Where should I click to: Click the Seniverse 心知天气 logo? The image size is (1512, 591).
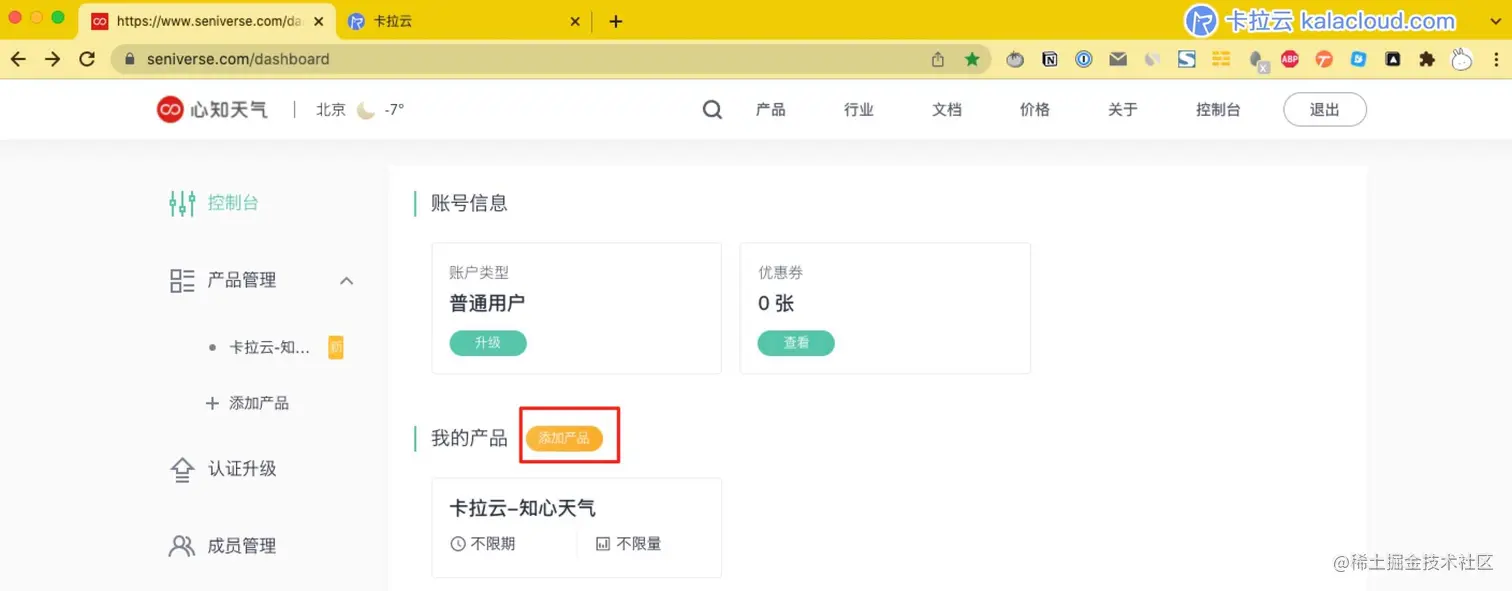(212, 109)
